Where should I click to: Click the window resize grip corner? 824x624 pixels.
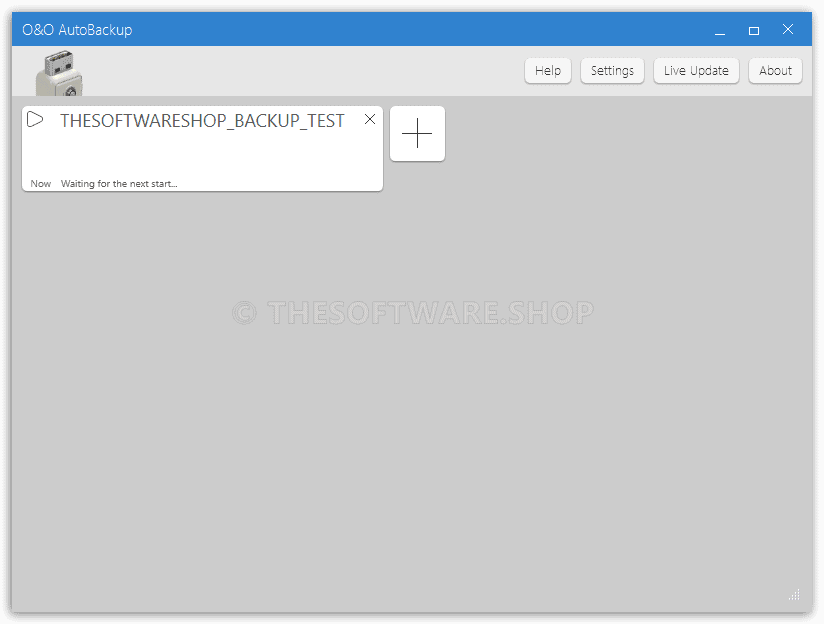click(x=794, y=594)
